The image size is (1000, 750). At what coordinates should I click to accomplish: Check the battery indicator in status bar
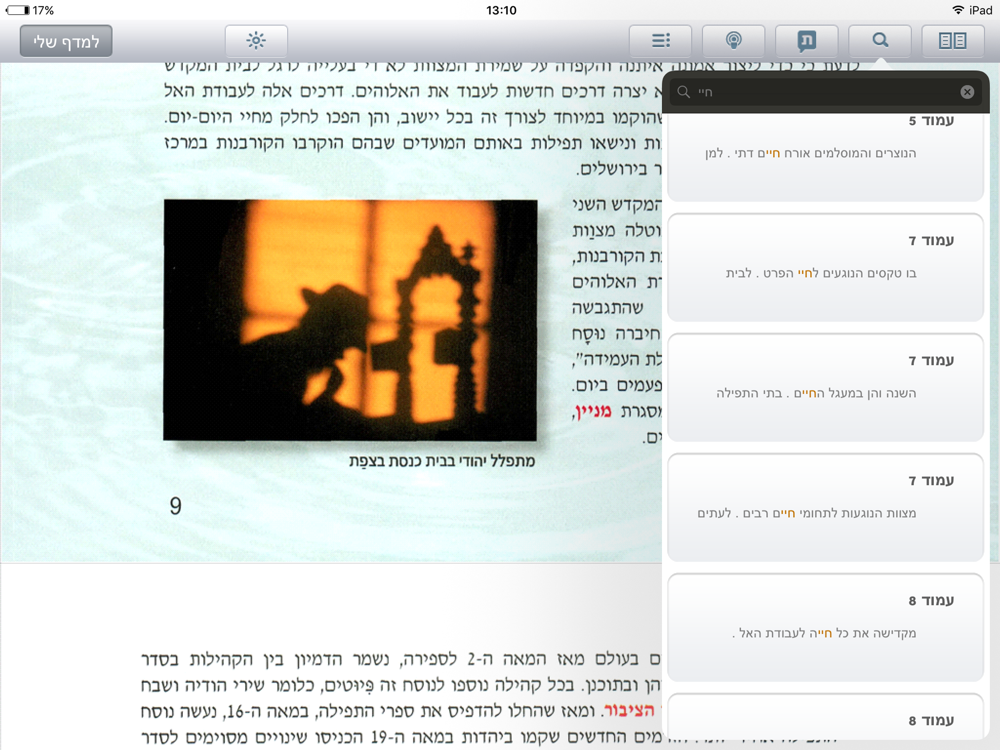(18, 10)
